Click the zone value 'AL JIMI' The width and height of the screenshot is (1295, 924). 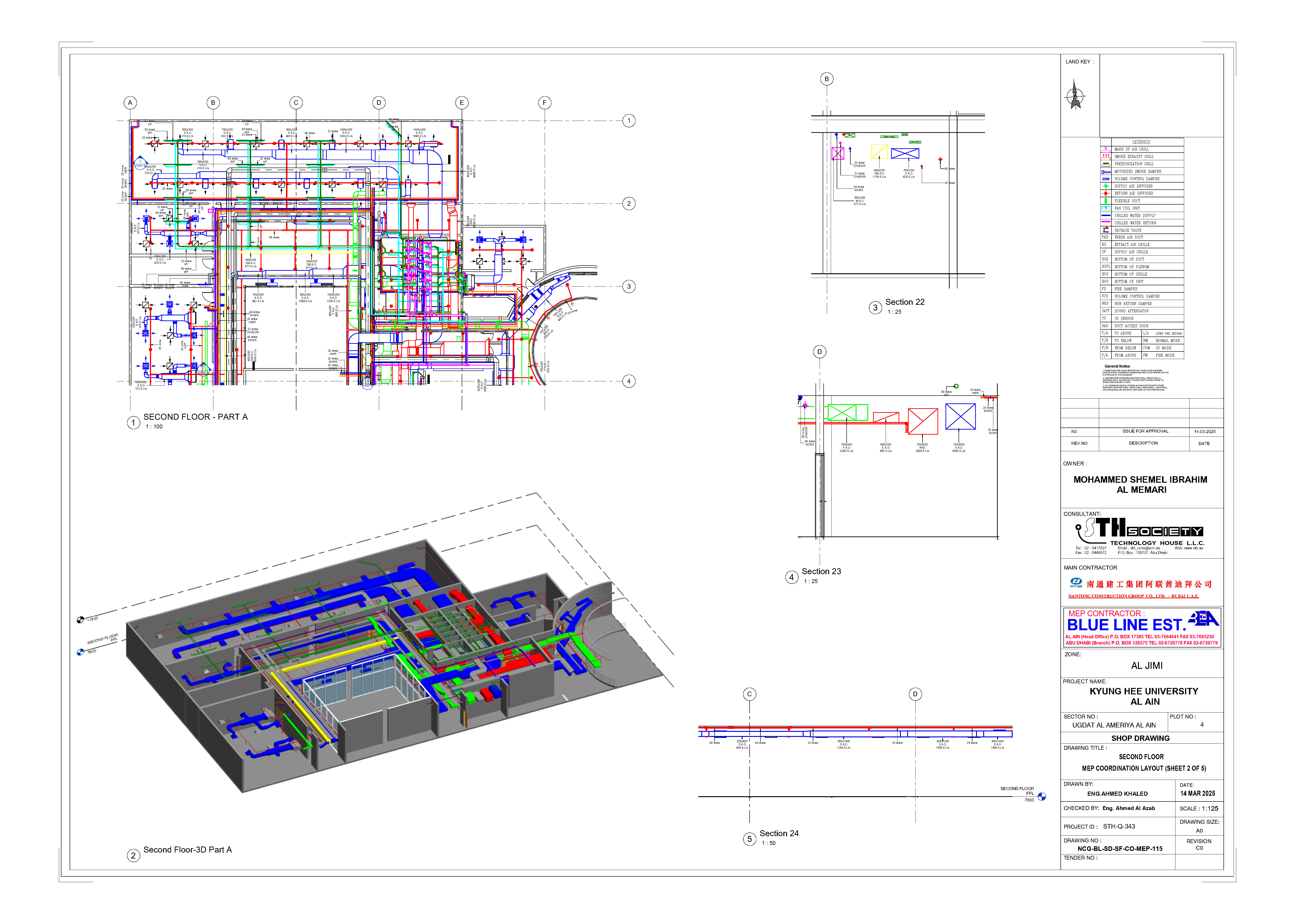click(1146, 666)
